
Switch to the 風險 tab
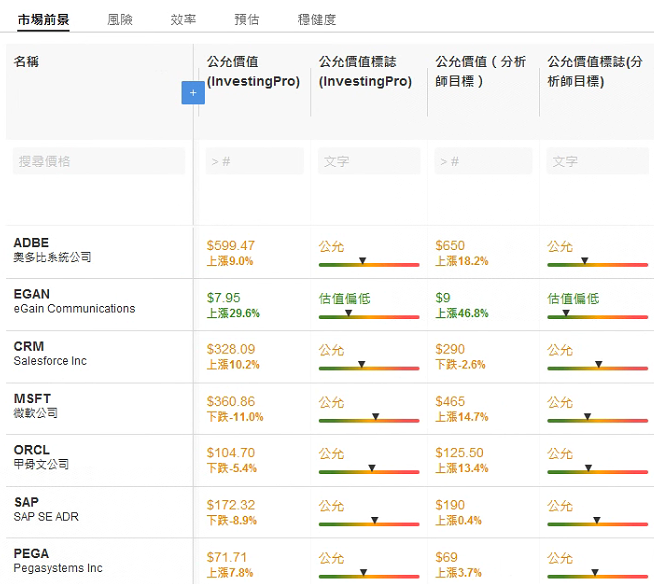(x=120, y=20)
